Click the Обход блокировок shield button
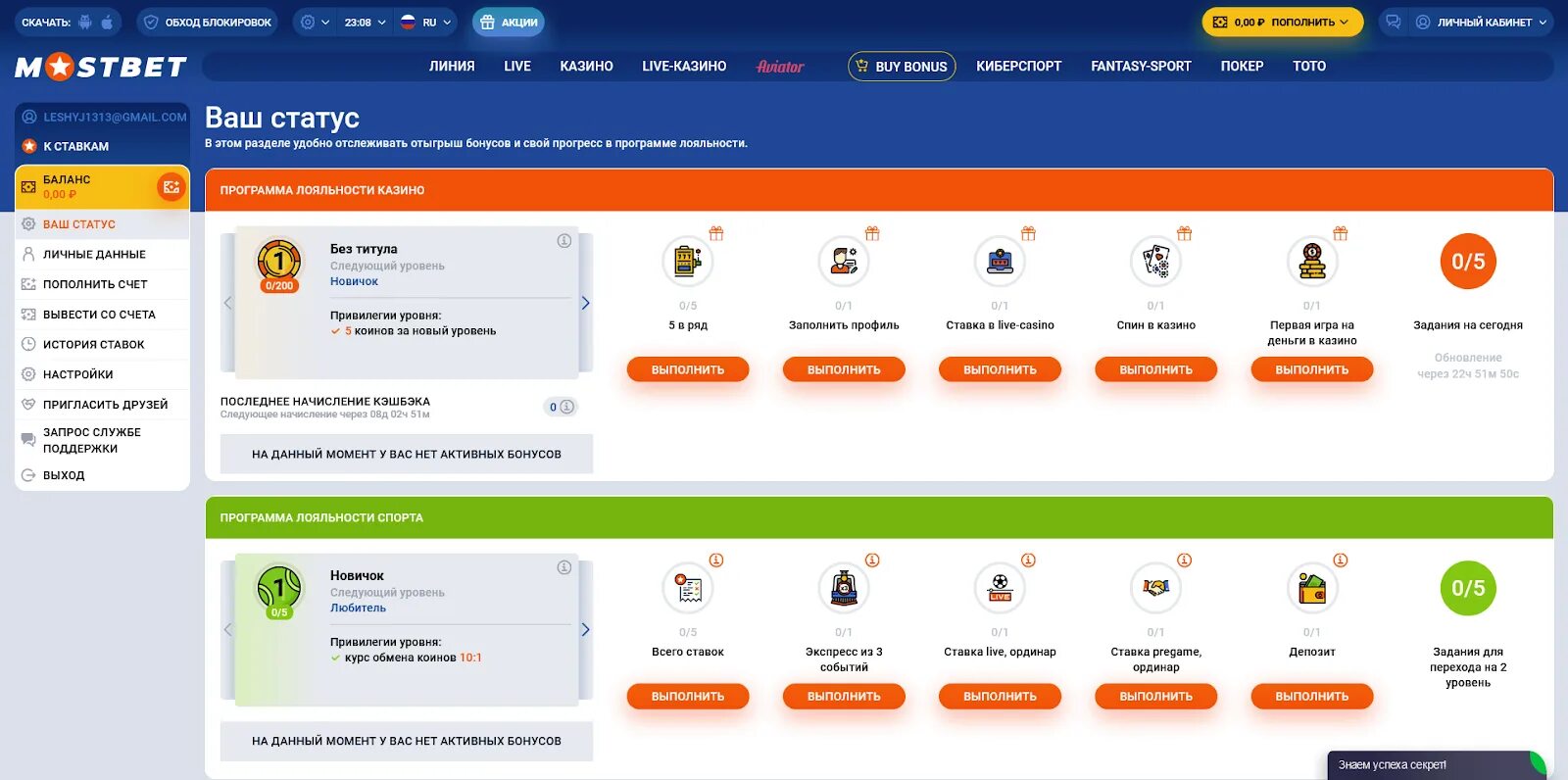The height and width of the screenshot is (780, 1568). pyautogui.click(x=207, y=22)
